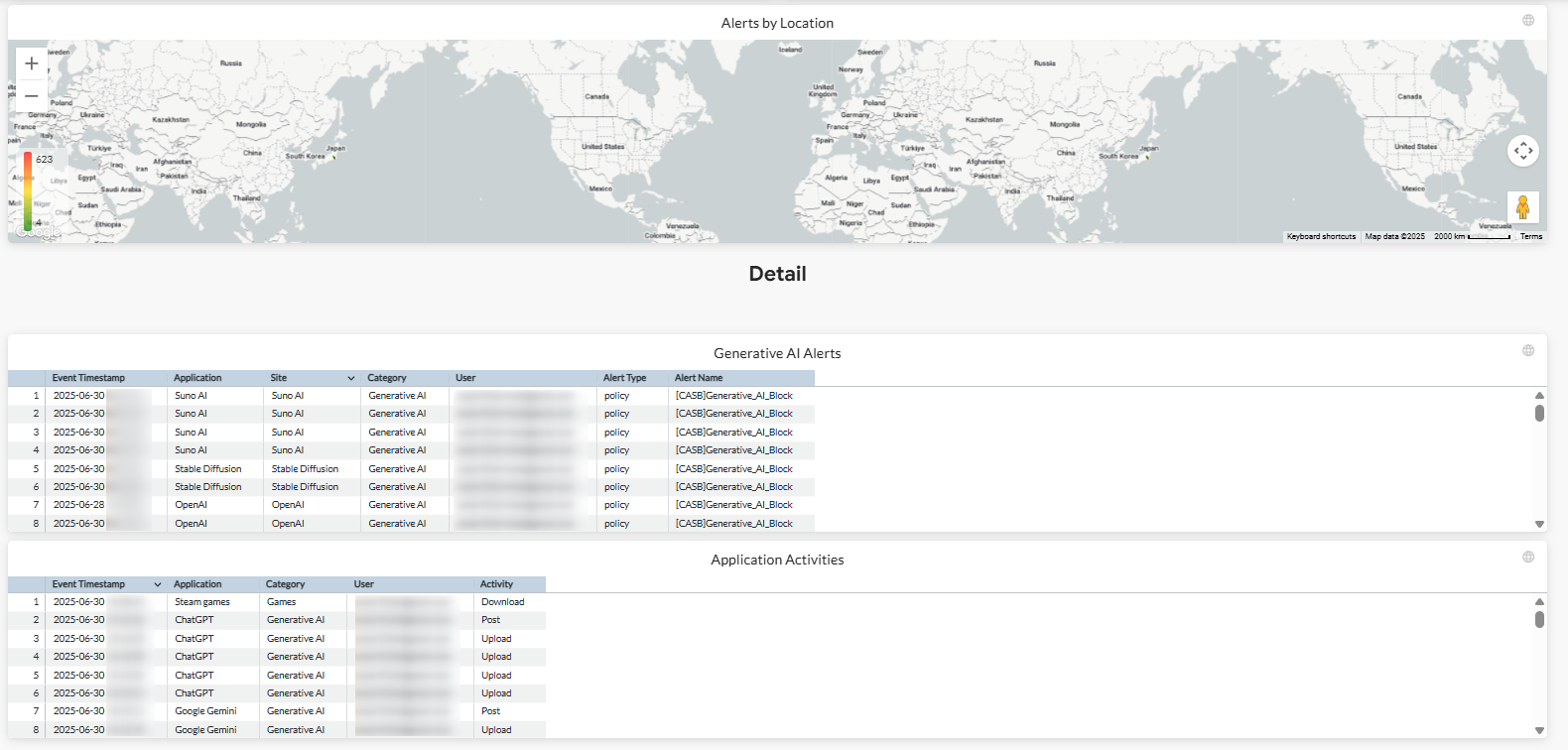Select OpenAI site cell in alerts row 7
1568x750 pixels.
tap(288, 505)
